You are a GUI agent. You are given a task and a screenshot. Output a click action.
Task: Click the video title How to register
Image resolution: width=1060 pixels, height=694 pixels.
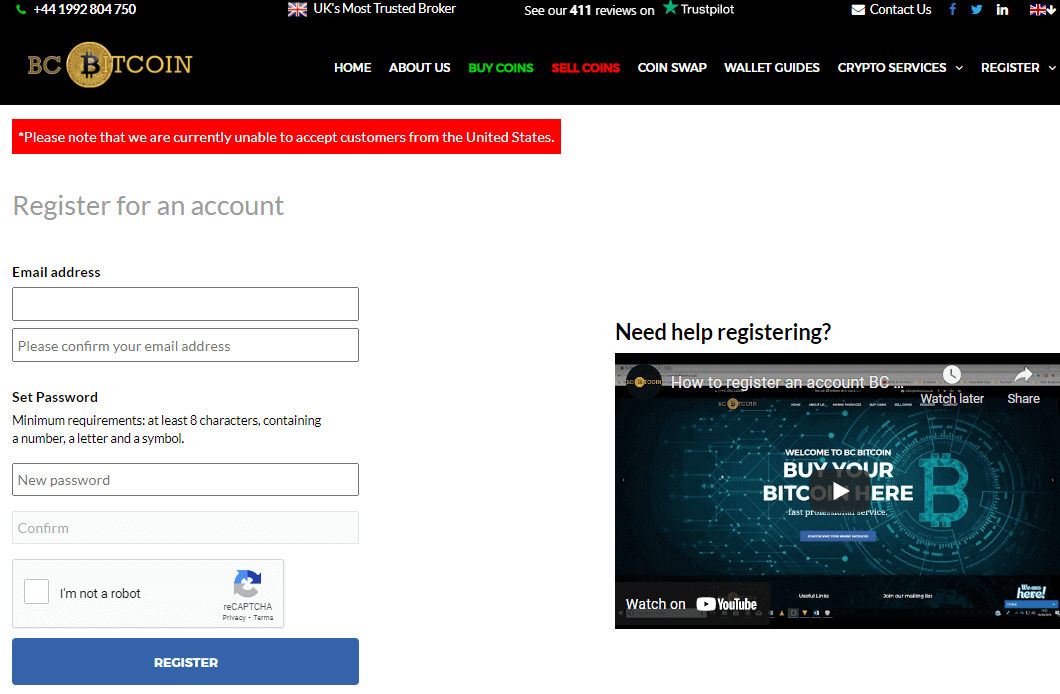coord(786,382)
